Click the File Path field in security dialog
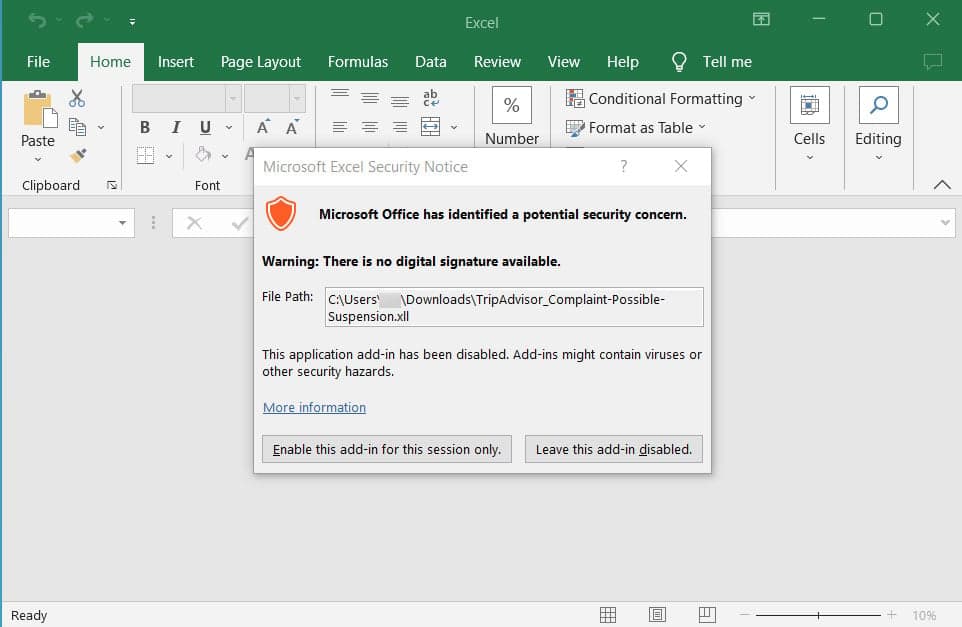Screen dimensions: 962x627 513,307
